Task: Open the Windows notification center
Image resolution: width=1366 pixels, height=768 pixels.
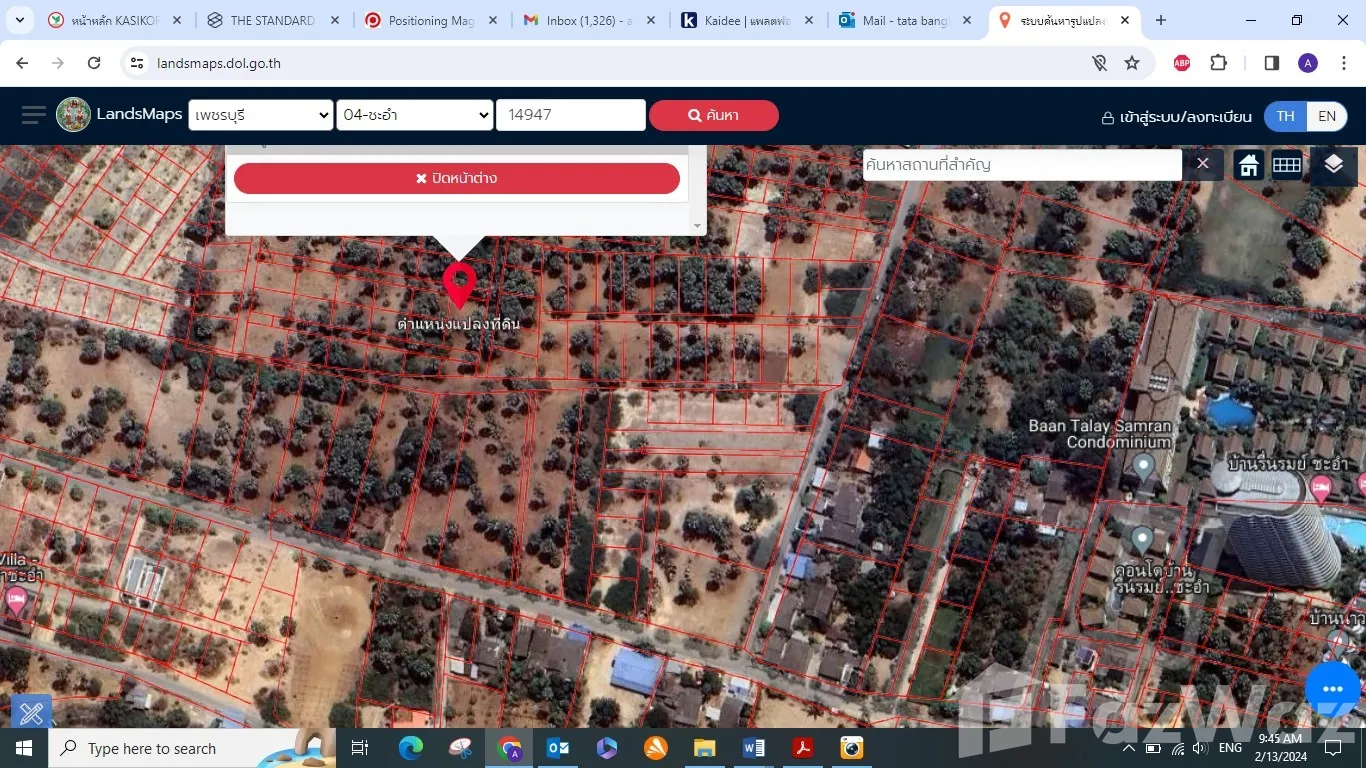Action: 1333,748
